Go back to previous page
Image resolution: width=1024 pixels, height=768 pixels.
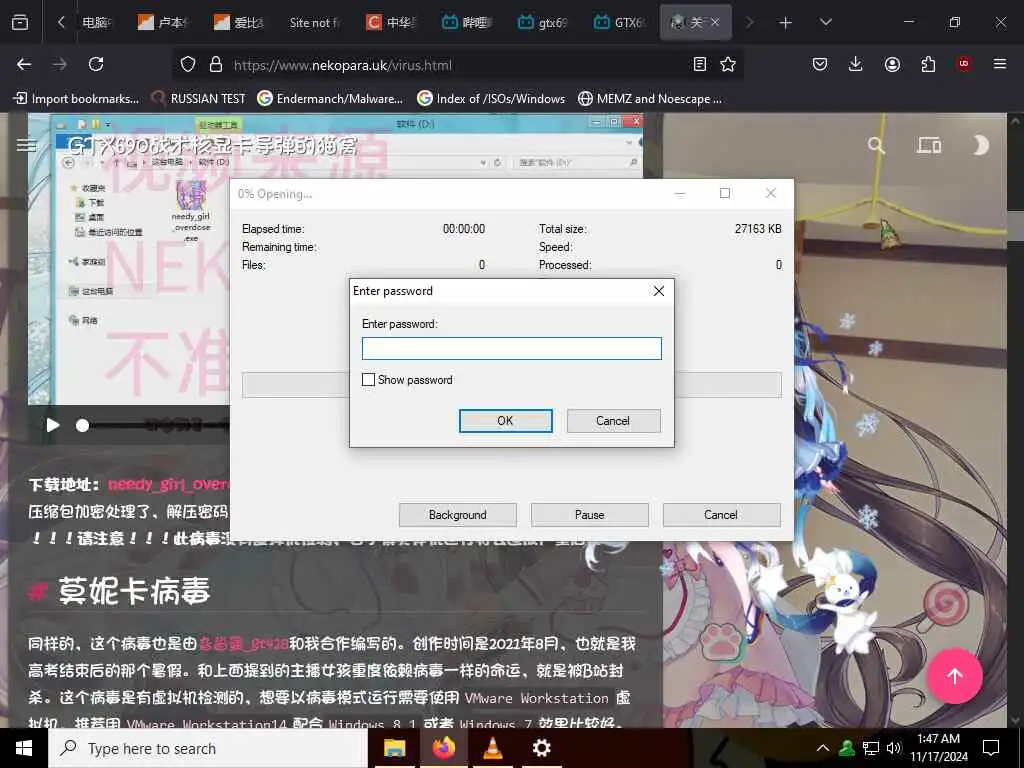[x=24, y=64]
